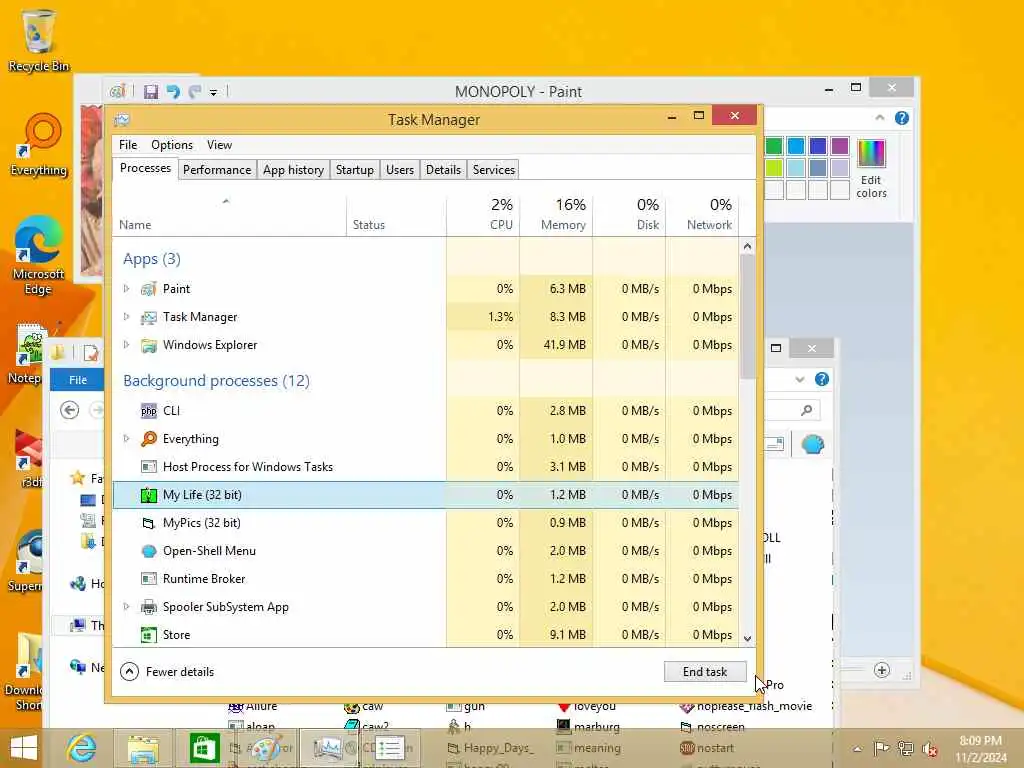This screenshot has width=1024, height=768.
Task: Click the File tab in Explorer window
Action: [x=78, y=379]
